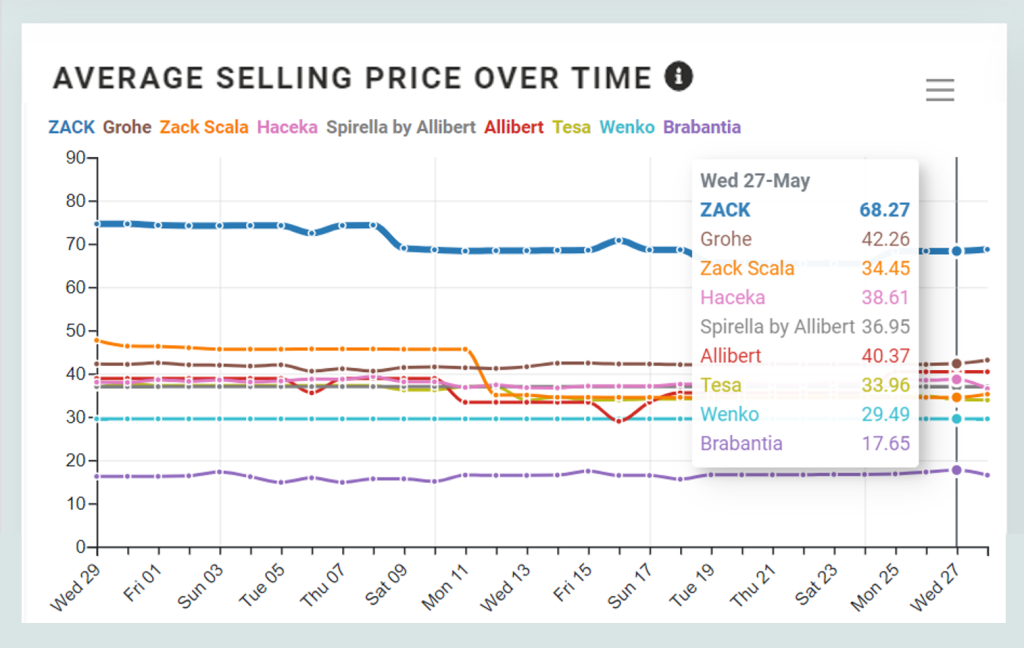1024x648 pixels.
Task: Toggle the Grohe legend entry
Action: pos(127,127)
